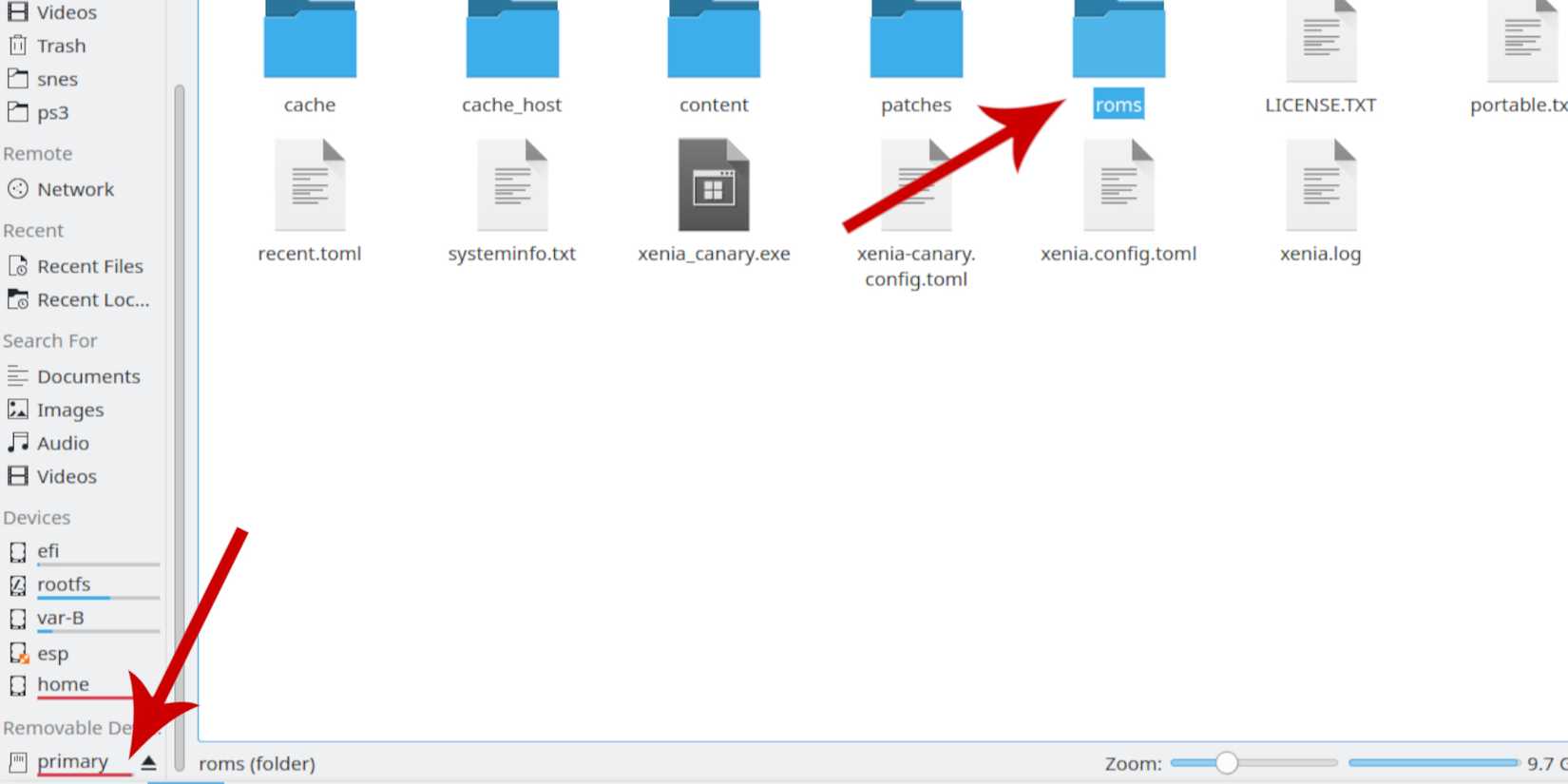Image resolution: width=1568 pixels, height=784 pixels.
Task: Select xenia.config.toml file
Action: point(1118,186)
